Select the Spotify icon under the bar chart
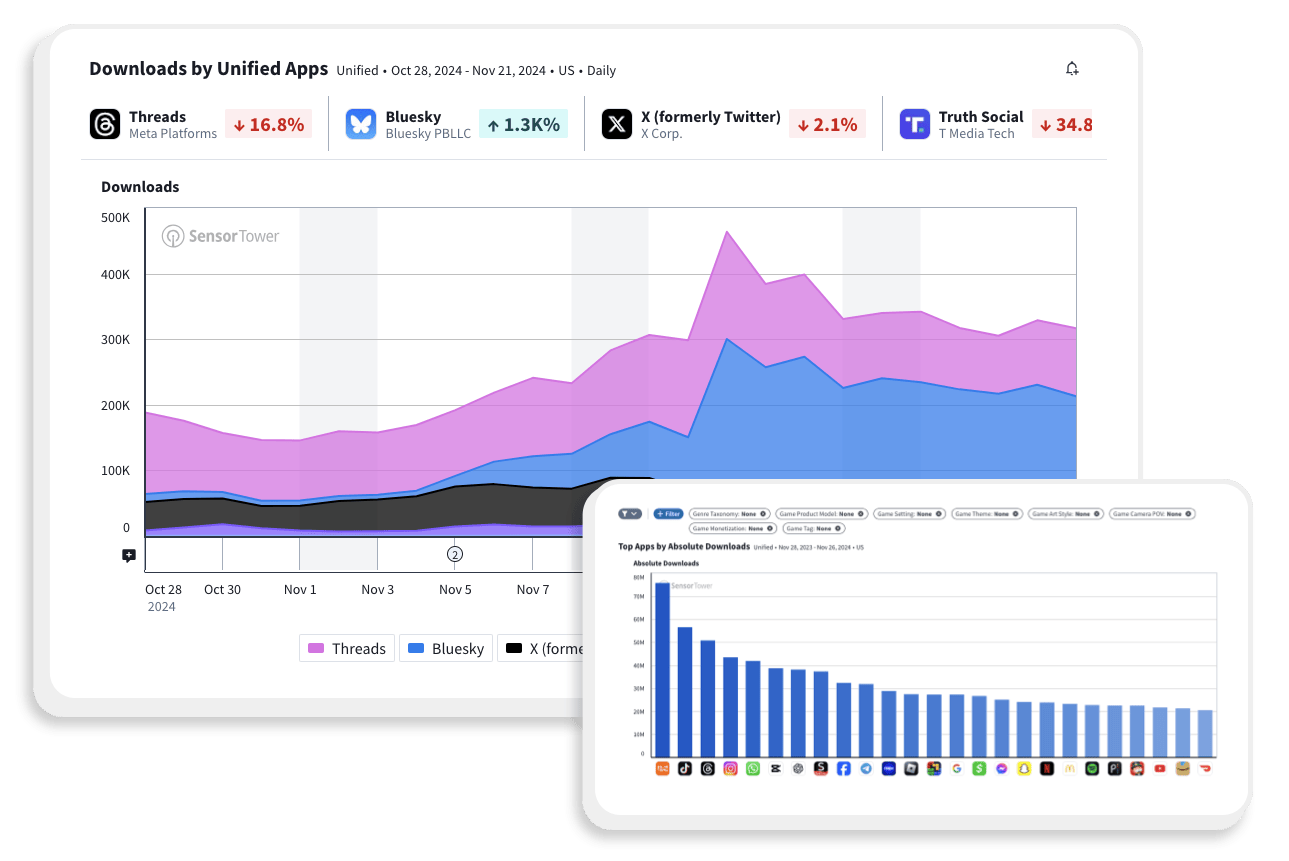 point(1092,769)
